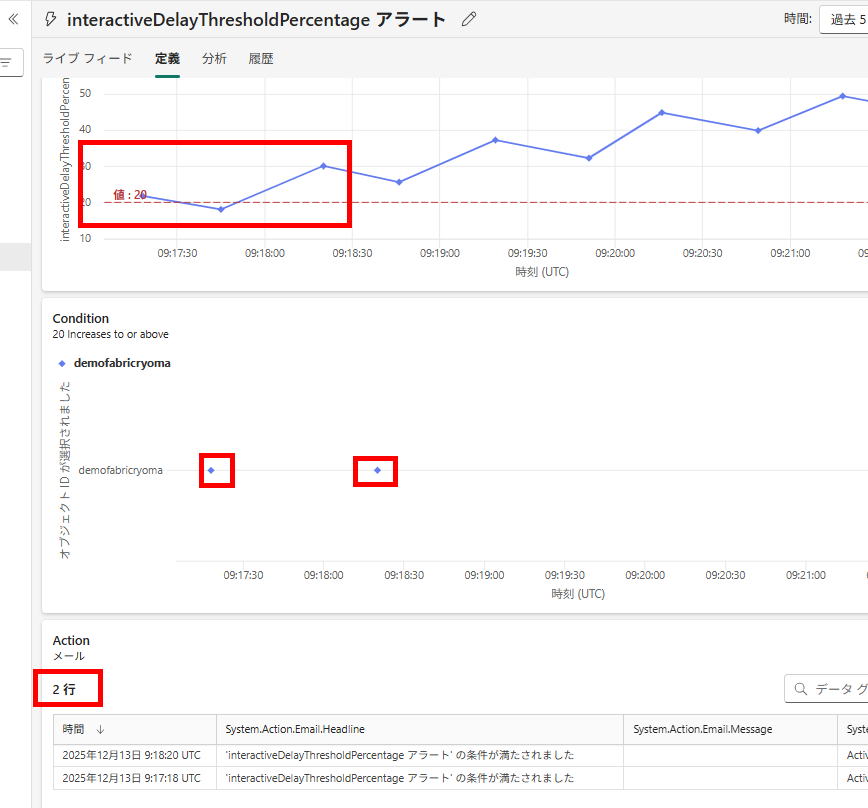The image size is (868, 808).
Task: Click the line chart data point above 09:20:00
Action: tap(662, 113)
